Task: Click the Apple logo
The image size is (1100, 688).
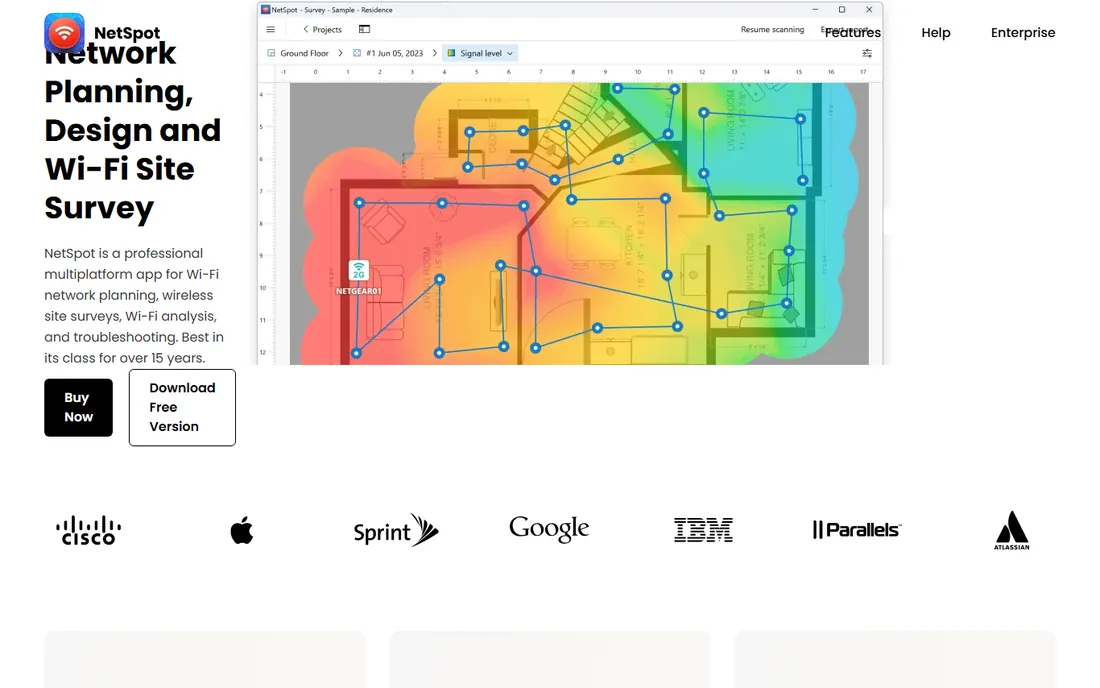Action: [x=242, y=530]
